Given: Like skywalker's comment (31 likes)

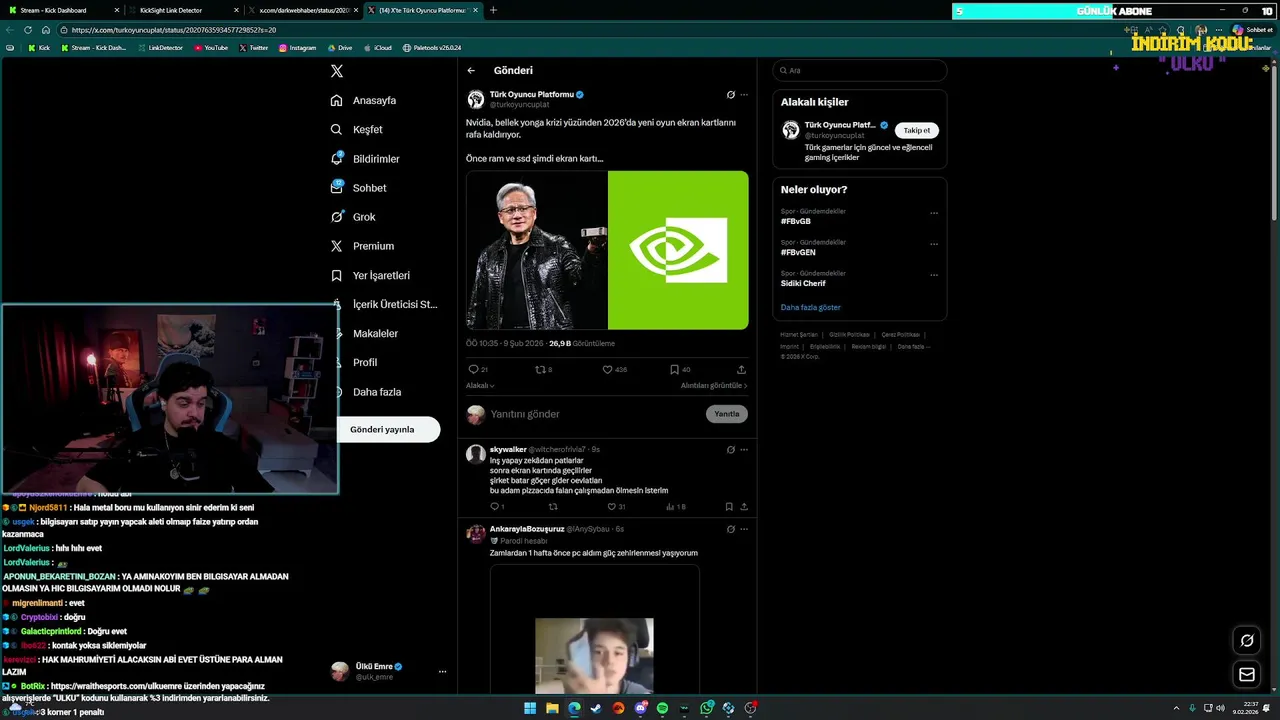Looking at the screenshot, I should [x=617, y=507].
